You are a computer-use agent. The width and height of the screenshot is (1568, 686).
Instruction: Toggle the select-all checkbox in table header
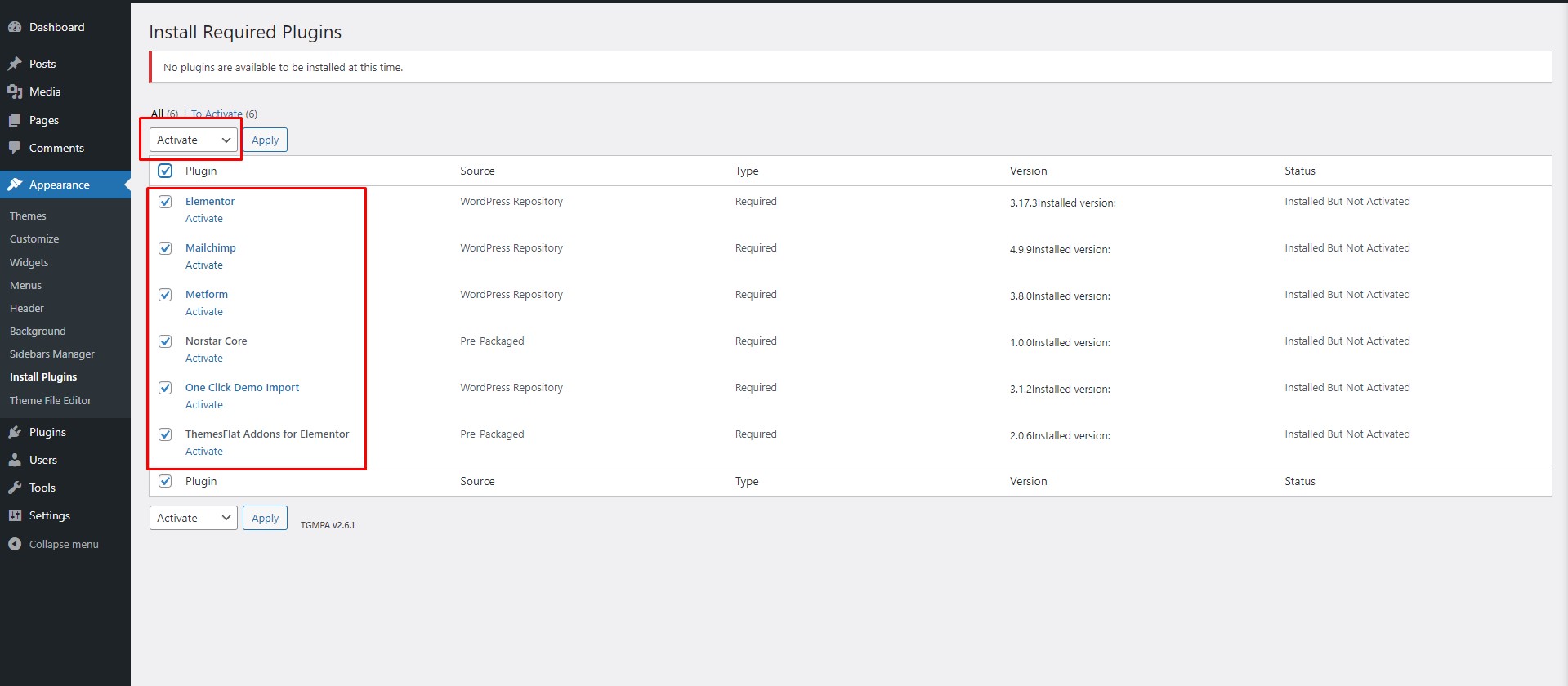[x=165, y=171]
